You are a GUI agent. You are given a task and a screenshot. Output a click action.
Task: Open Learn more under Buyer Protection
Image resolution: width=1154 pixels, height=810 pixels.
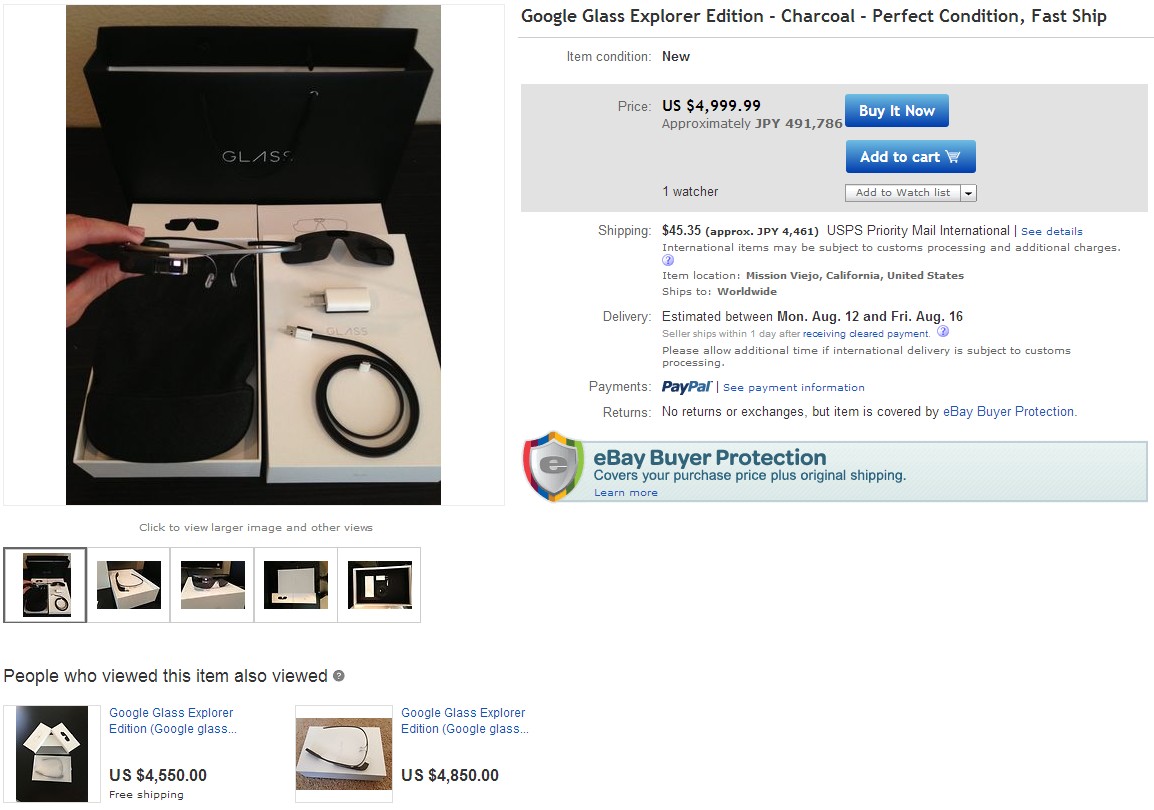click(625, 493)
